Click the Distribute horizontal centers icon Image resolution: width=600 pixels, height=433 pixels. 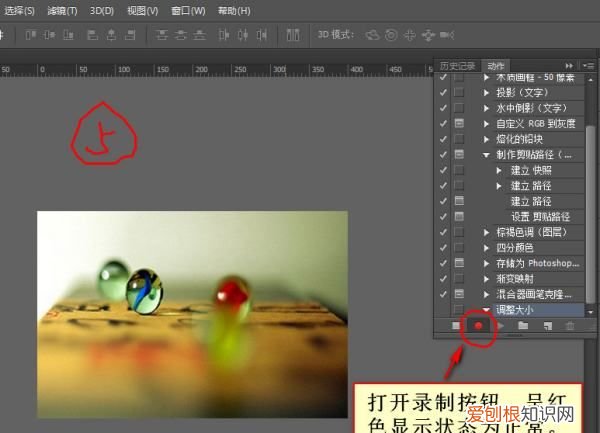[243, 35]
